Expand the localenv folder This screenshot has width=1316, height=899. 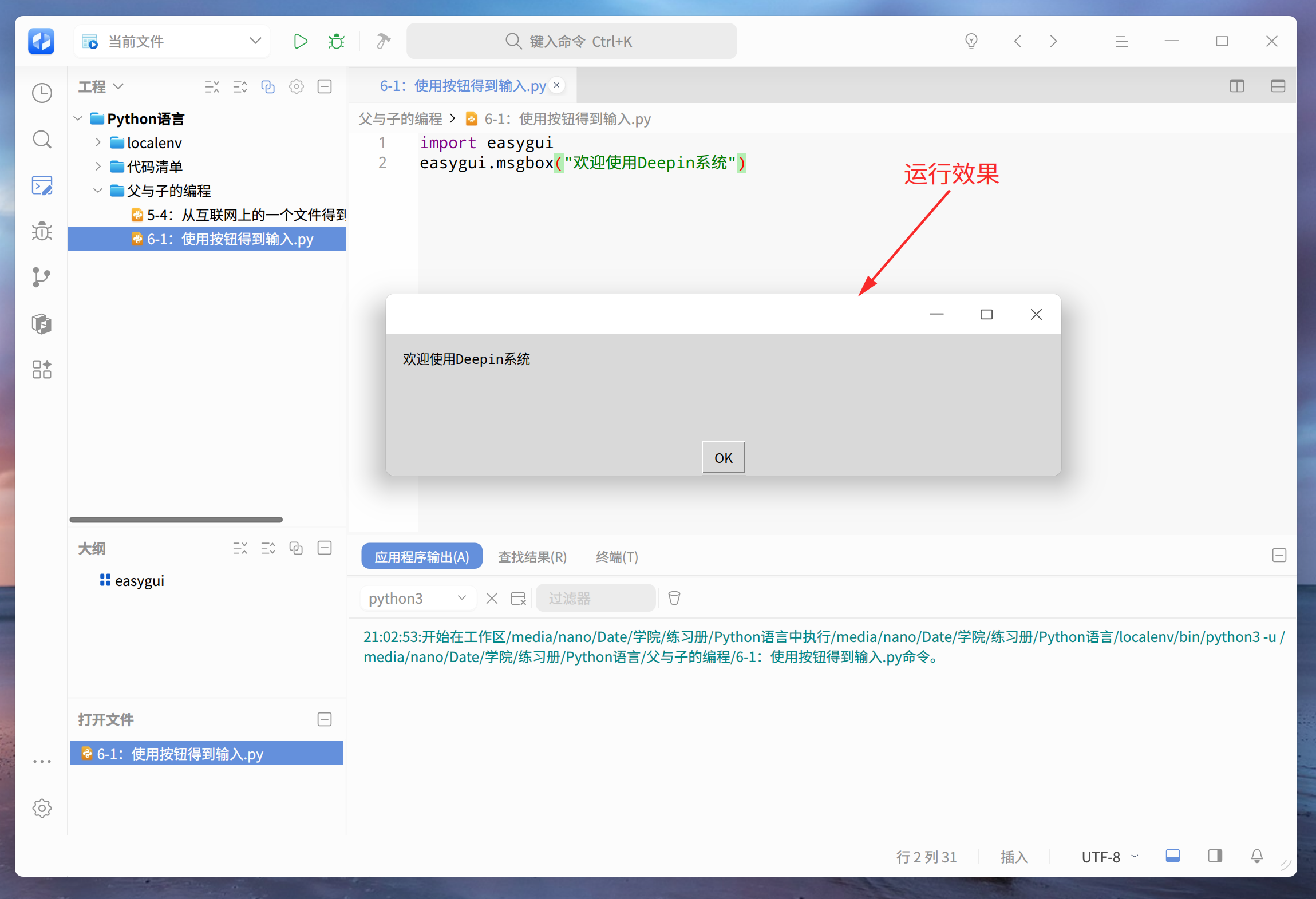click(x=98, y=142)
